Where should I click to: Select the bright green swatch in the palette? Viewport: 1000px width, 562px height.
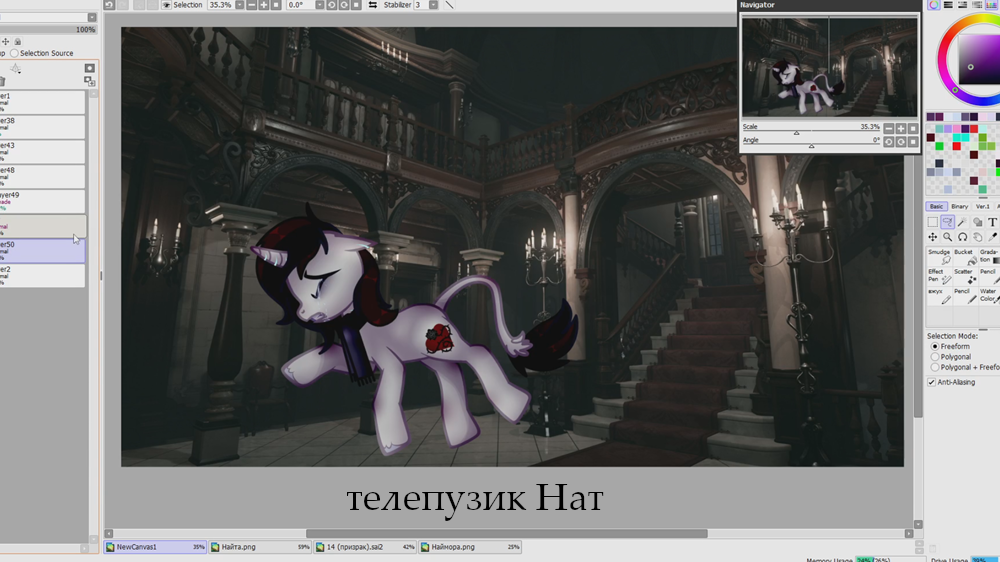(939, 147)
